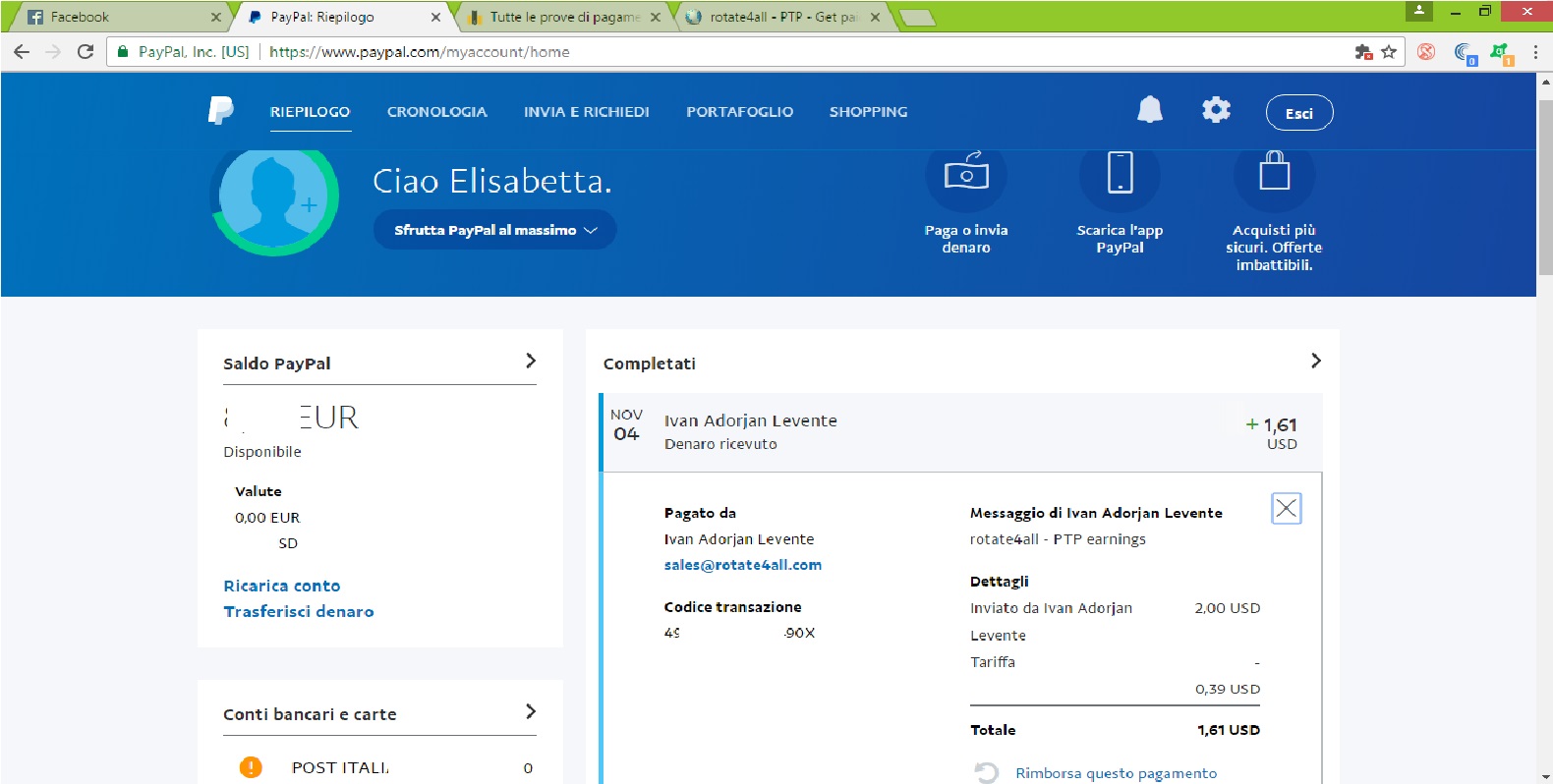The height and width of the screenshot is (784, 1553).
Task: Click Paga o invia denaro icon
Action: coord(966,174)
